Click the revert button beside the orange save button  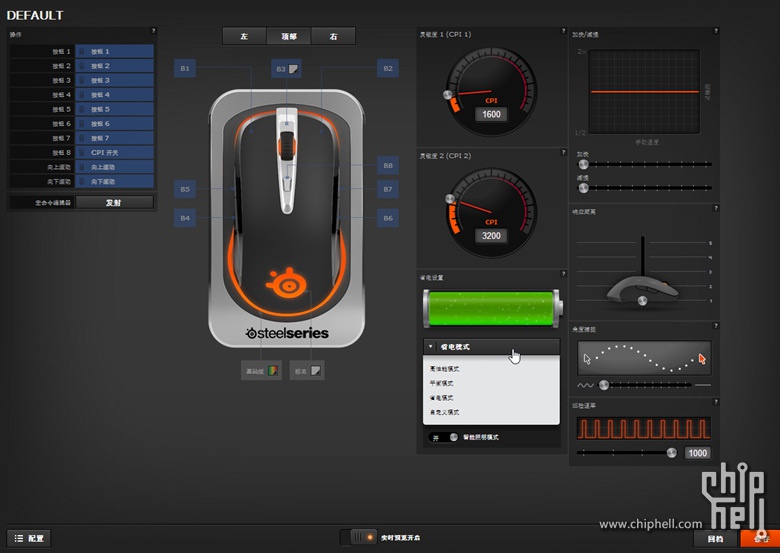[x=715, y=539]
